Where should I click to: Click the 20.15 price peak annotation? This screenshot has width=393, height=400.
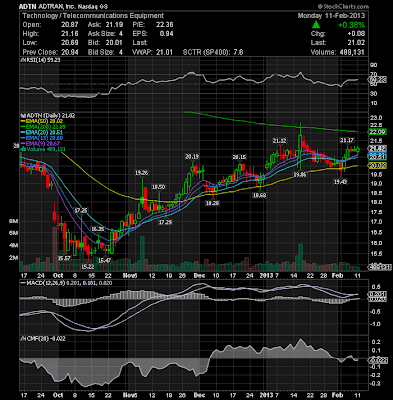(239, 157)
